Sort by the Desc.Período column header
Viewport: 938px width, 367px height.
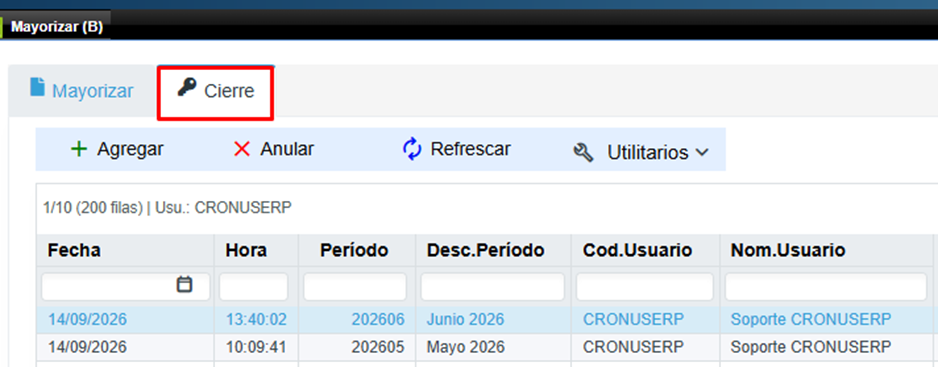click(486, 250)
